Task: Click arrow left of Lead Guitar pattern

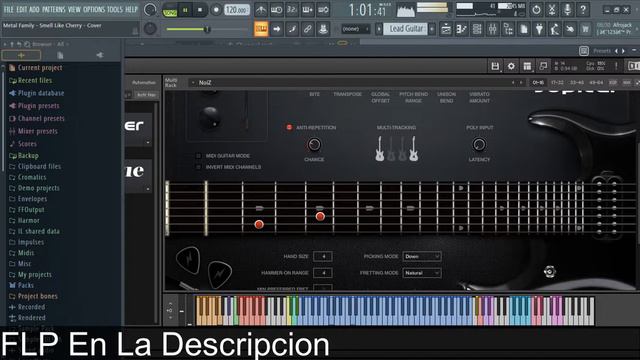Action: 379,29
